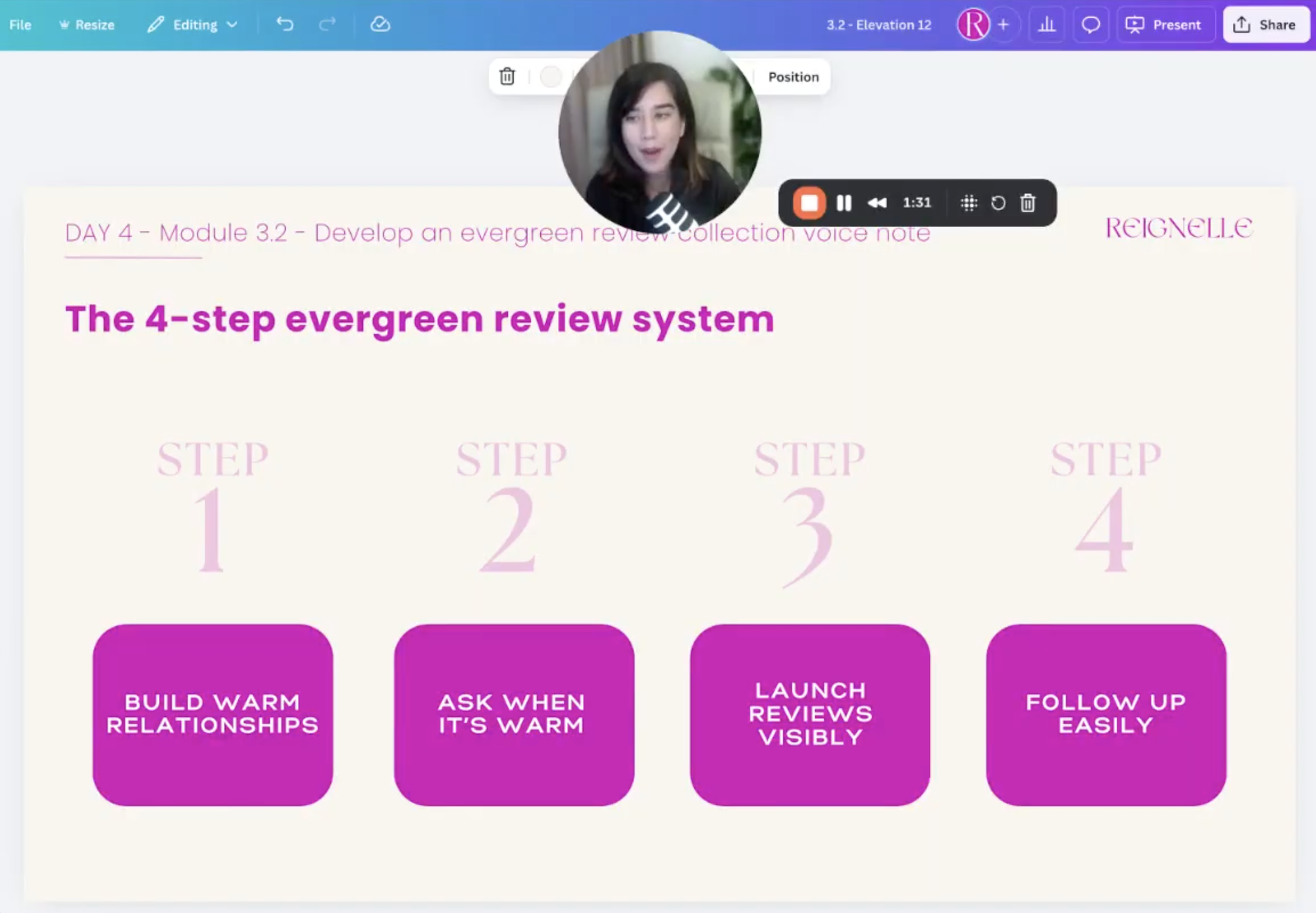Click the white color swatch in toolbar
This screenshot has height=913, width=1316.
point(551,76)
